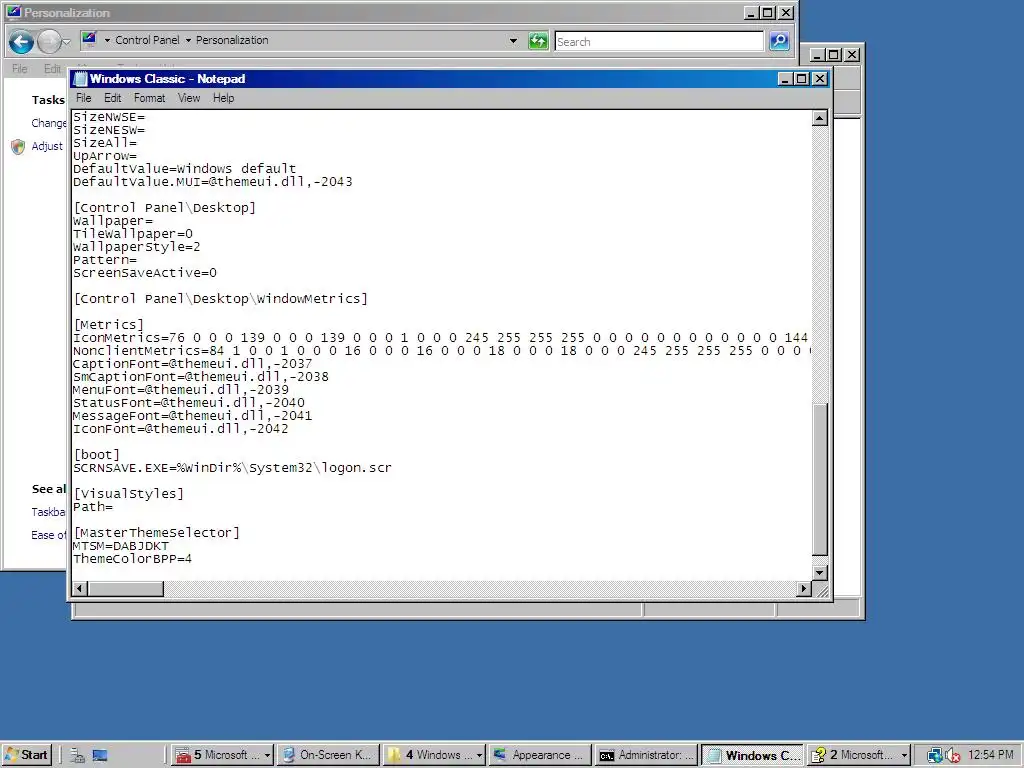Screen dimensions: 1024x768
Task: Close the window behind Notepad
Action: click(852, 55)
